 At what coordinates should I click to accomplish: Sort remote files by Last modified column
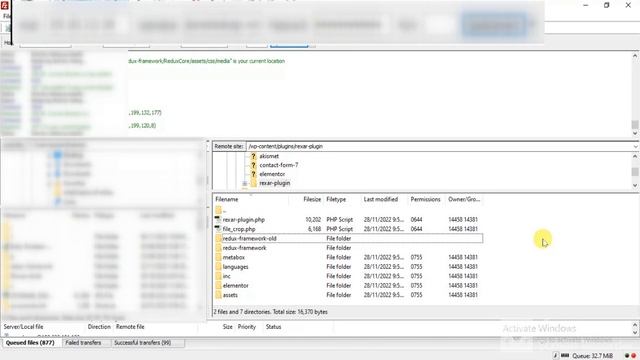pos(384,199)
